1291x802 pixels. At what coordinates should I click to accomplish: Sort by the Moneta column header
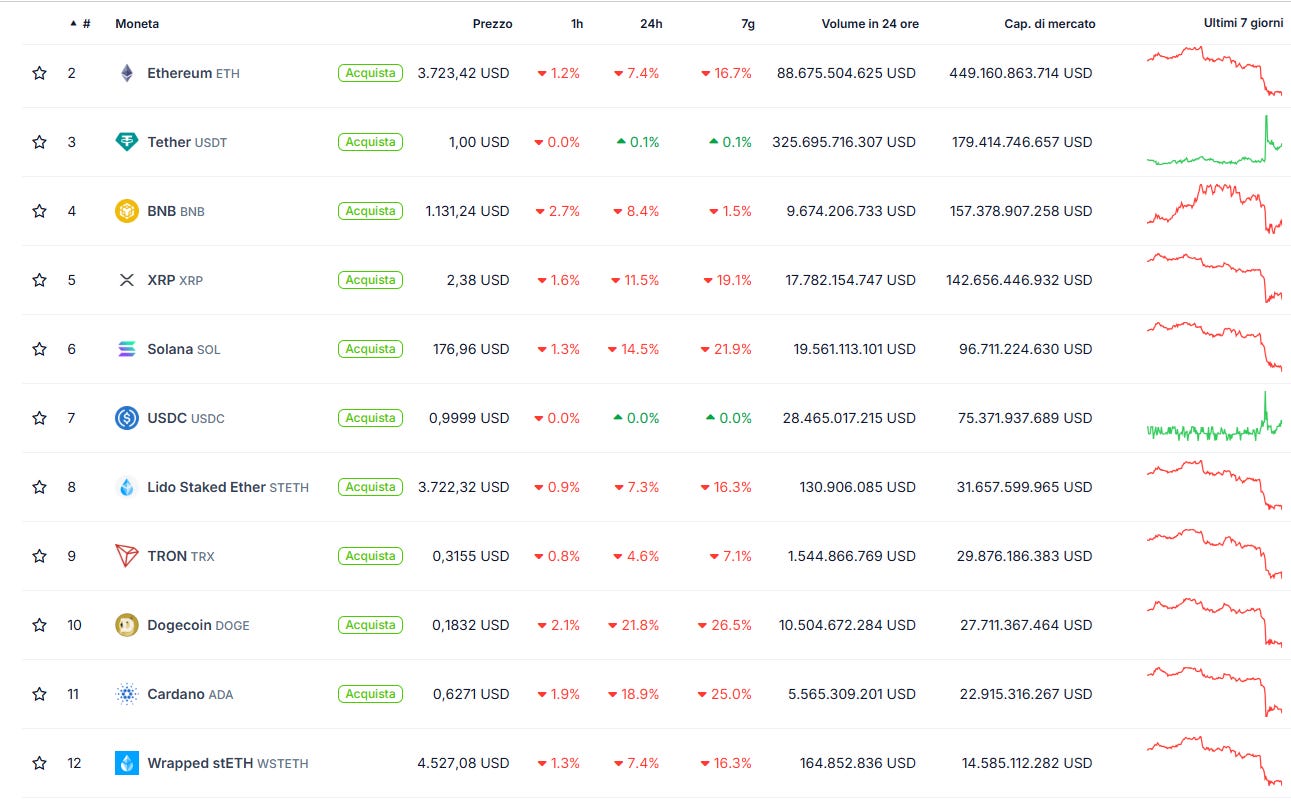pos(137,24)
